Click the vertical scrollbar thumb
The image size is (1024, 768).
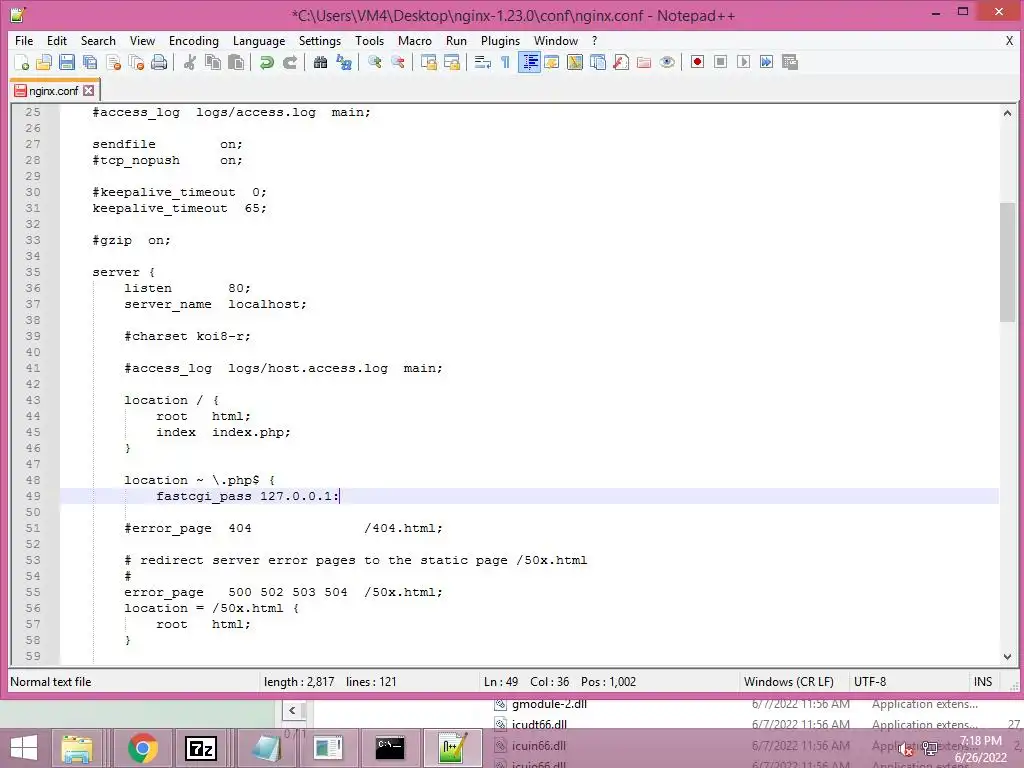[1007, 262]
